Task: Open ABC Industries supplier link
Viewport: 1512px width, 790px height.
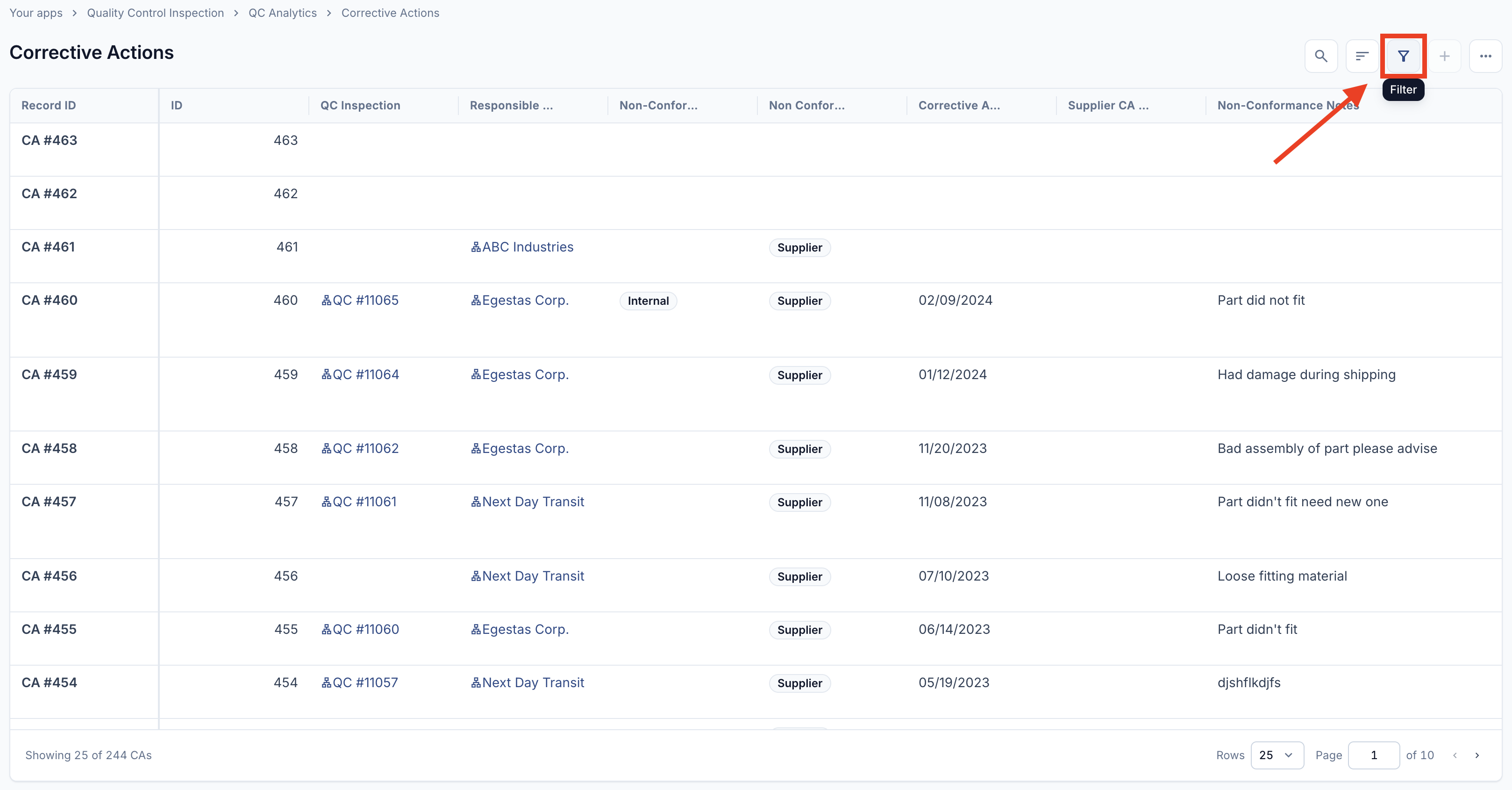Action: pos(522,247)
